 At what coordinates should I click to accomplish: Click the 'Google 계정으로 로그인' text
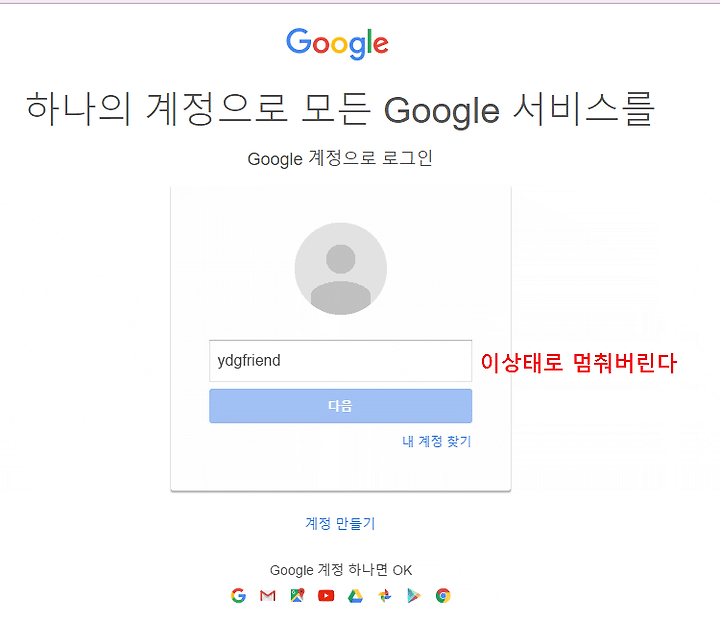pos(340,158)
